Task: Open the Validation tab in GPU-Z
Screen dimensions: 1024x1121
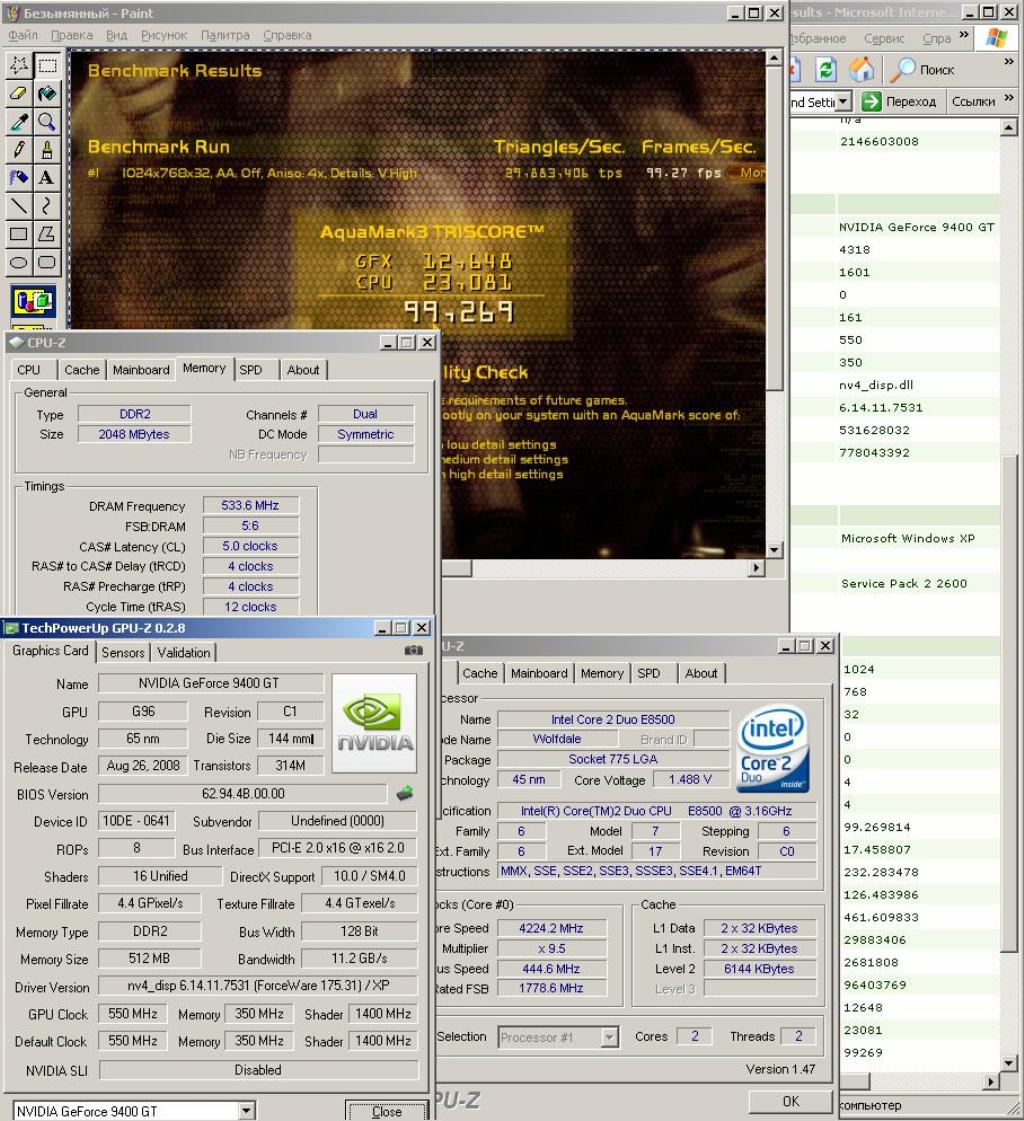Action: pos(184,652)
